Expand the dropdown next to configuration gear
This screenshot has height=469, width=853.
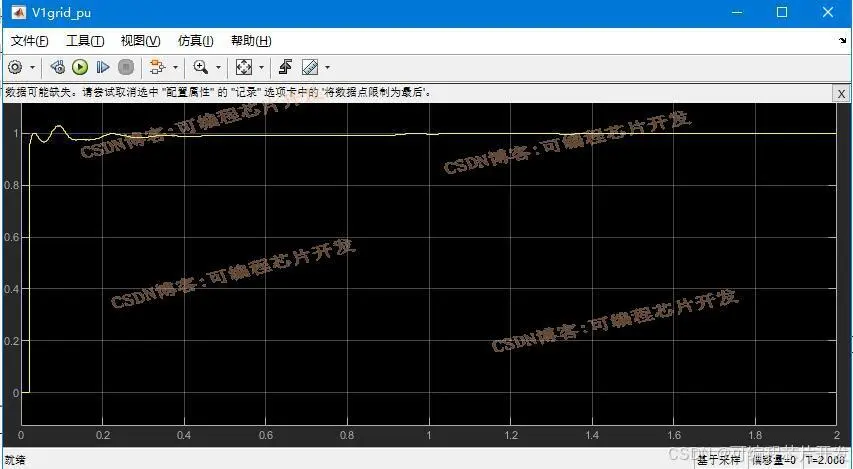pos(32,67)
